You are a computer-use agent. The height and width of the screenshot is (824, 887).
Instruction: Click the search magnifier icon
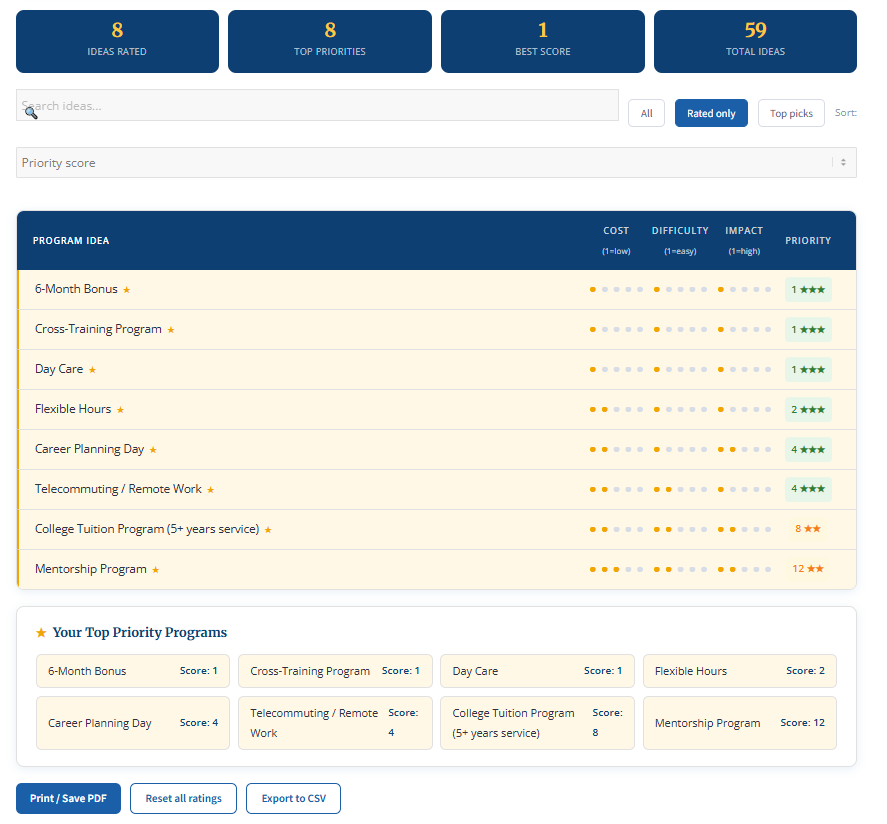point(30,112)
